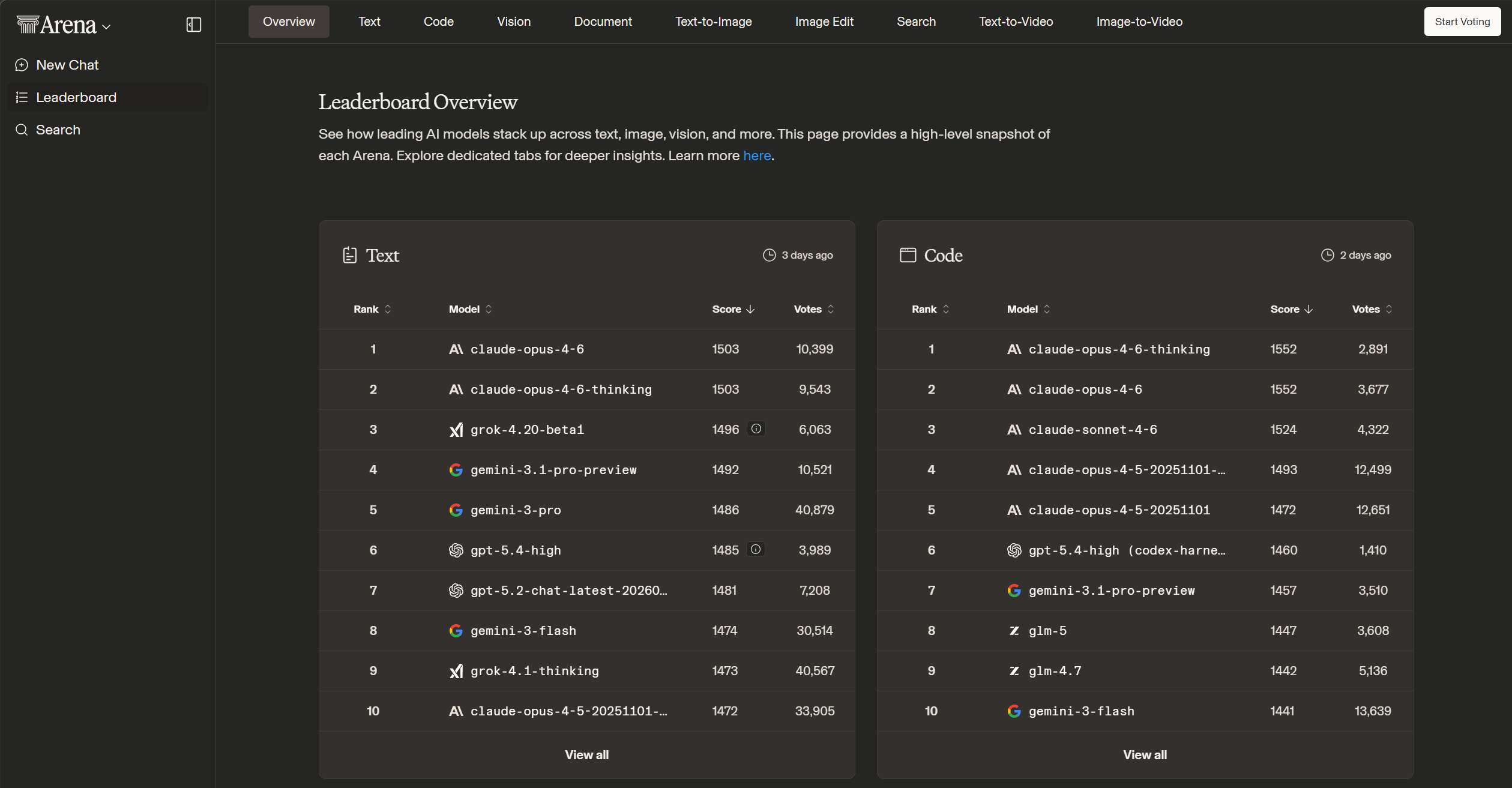This screenshot has height=788, width=1512.
Task: Toggle Model sorting in Code table
Action: pyautogui.click(x=1028, y=309)
